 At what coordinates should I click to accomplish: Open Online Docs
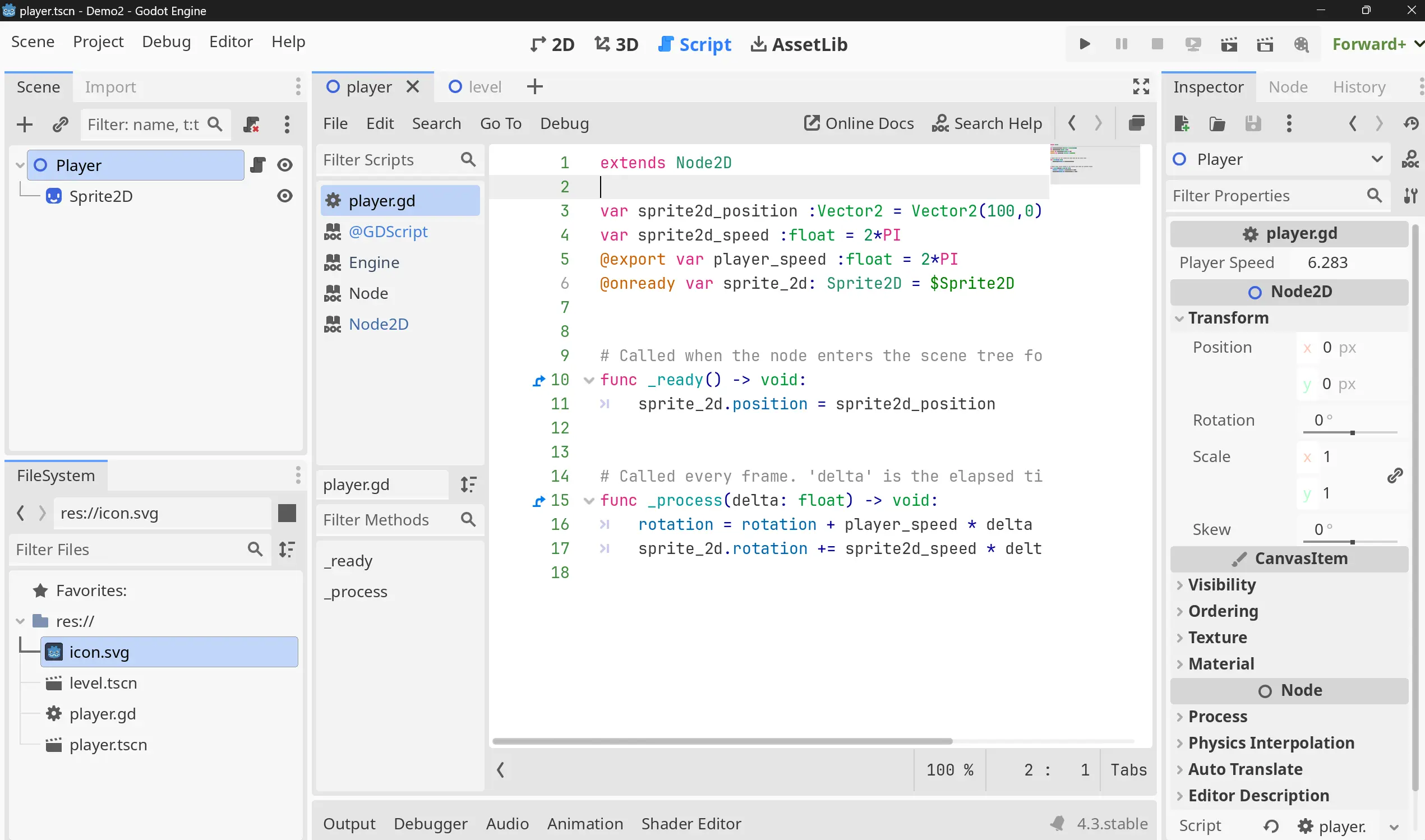(x=859, y=123)
